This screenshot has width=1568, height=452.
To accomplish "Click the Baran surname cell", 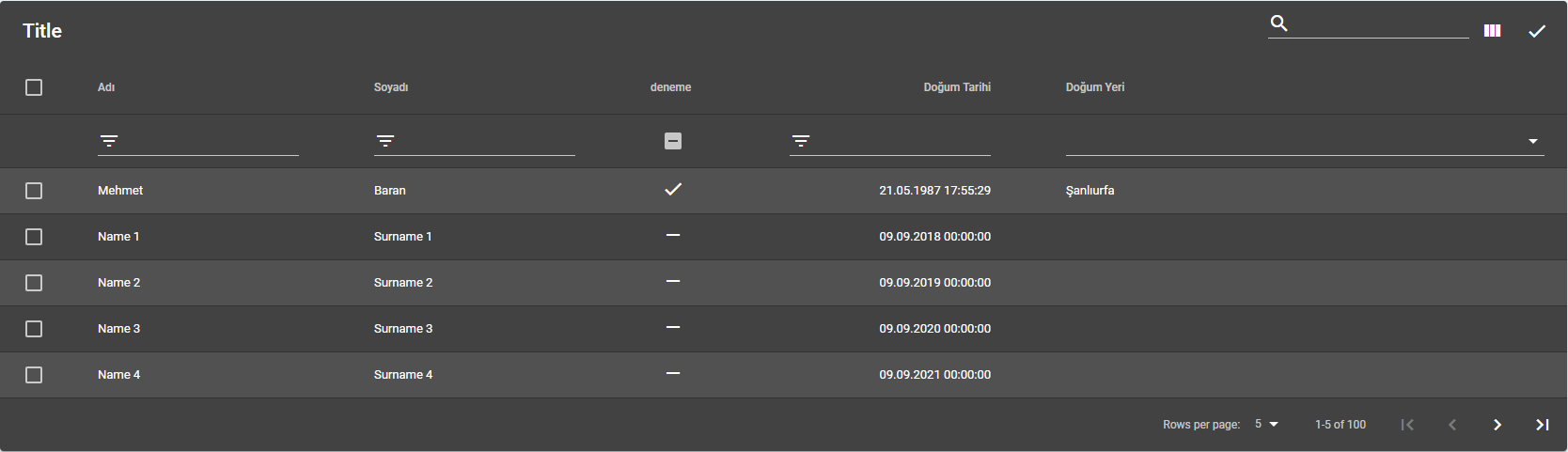I will [x=390, y=191].
